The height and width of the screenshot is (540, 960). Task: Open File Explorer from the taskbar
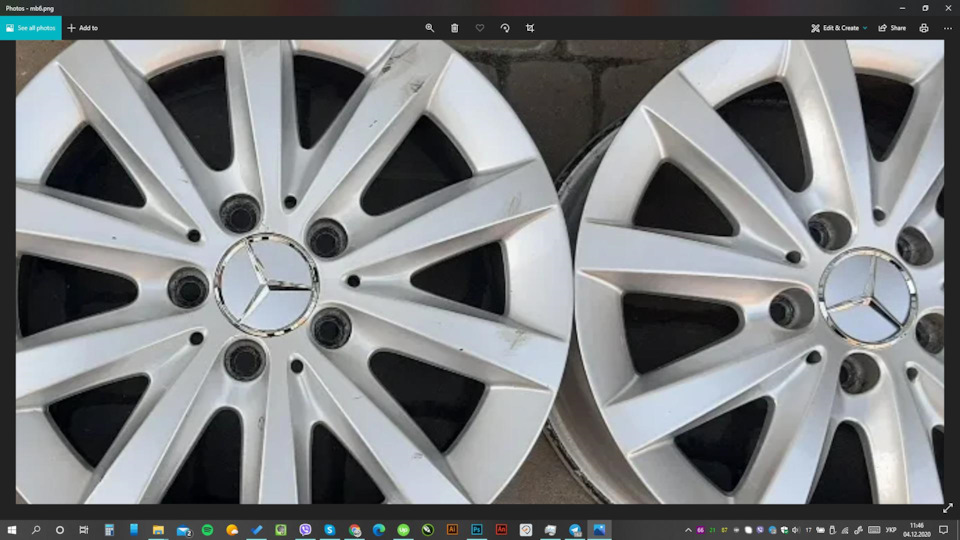[x=158, y=530]
